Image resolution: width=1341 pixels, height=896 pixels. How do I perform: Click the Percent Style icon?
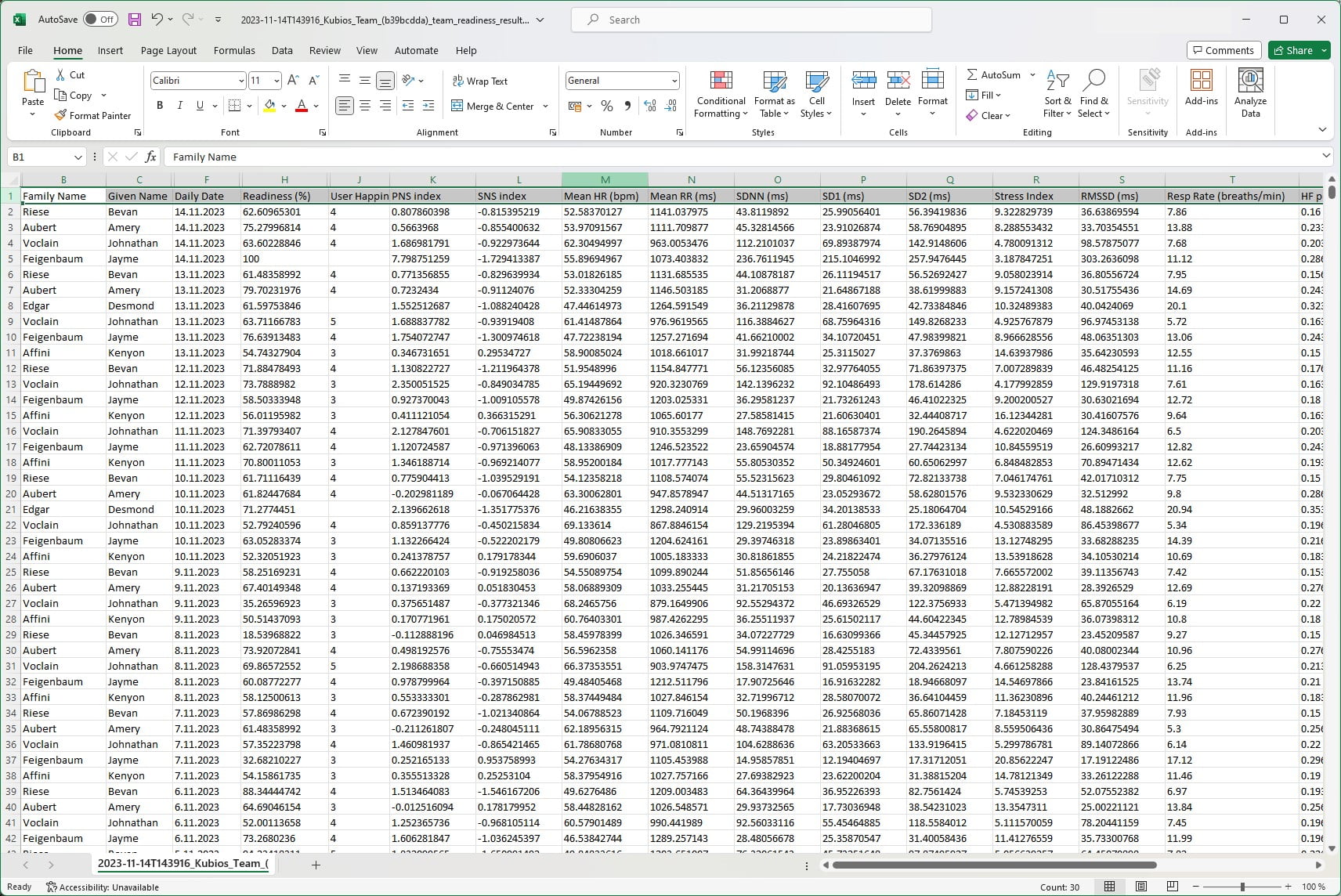coord(606,106)
